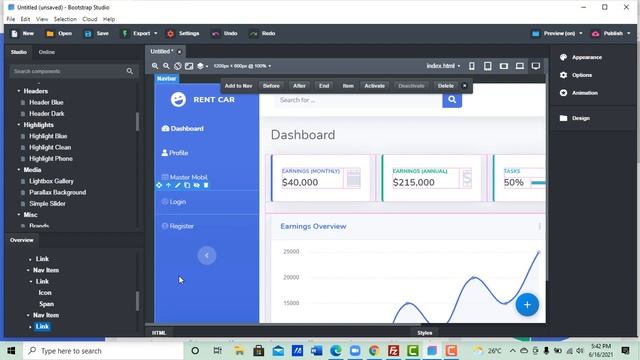Click the edit pencil icon under Master Mobil
This screenshot has height=360, width=640.
(178, 185)
